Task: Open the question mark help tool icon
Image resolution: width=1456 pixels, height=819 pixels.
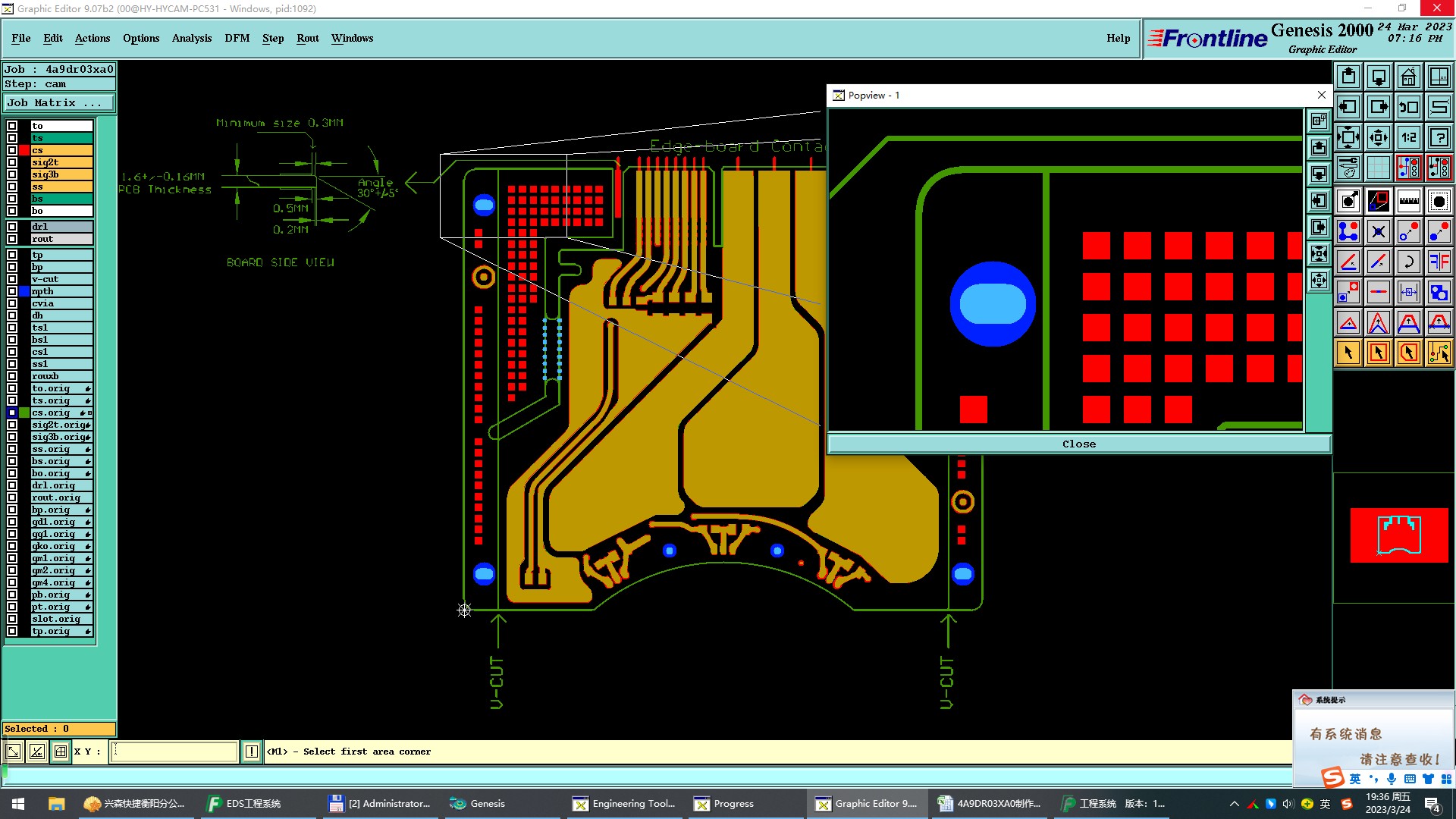Action: click(x=1439, y=138)
